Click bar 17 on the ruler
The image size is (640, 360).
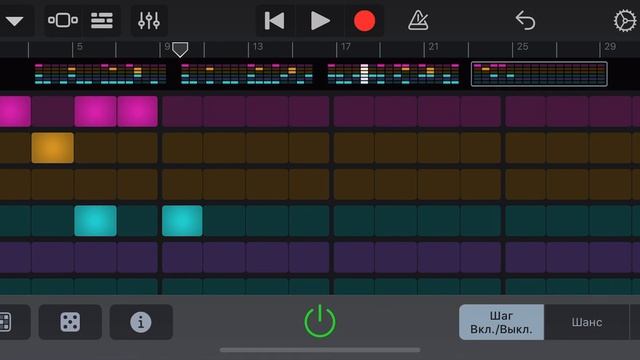pyautogui.click(x=346, y=47)
